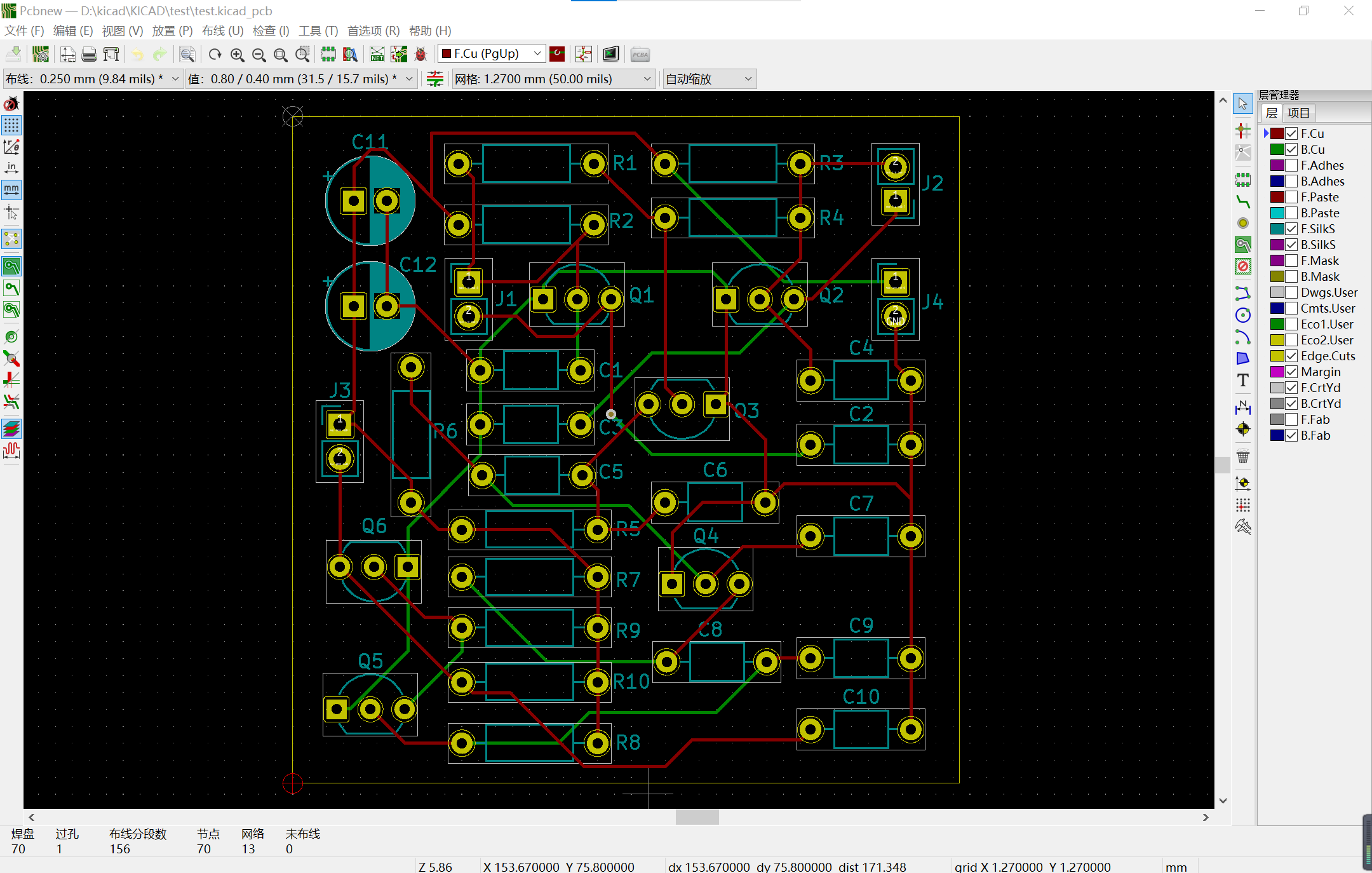The height and width of the screenshot is (873, 1372).
Task: Select the Find magnifier icon
Action: [x=187, y=54]
